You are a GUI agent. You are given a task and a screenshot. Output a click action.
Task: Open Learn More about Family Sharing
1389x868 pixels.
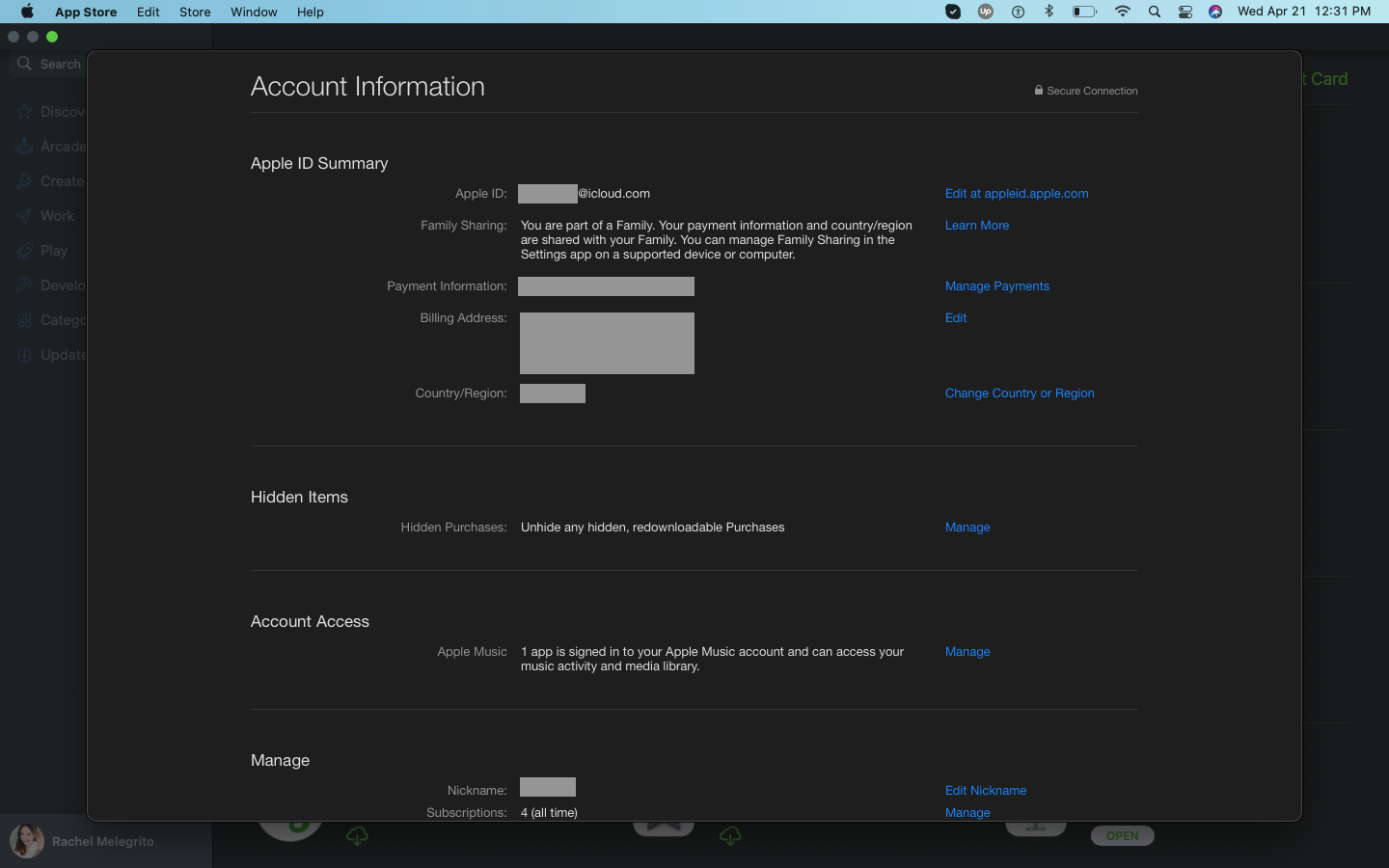(977, 226)
